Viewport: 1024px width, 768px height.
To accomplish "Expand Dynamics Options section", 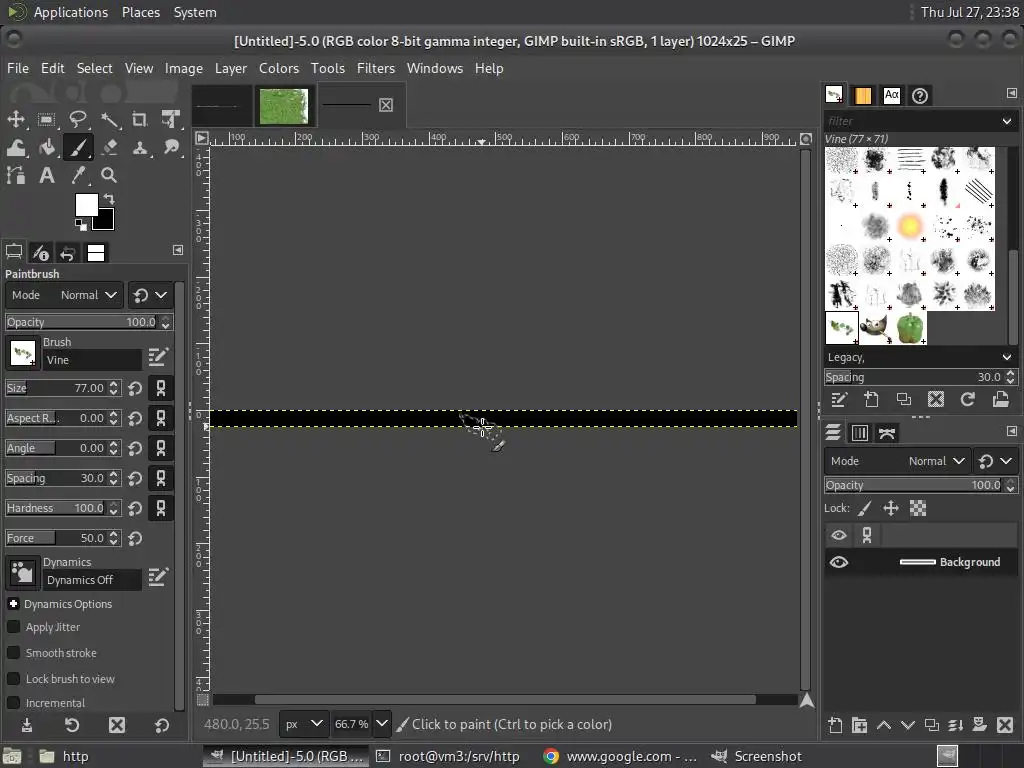I will pyautogui.click(x=13, y=604).
